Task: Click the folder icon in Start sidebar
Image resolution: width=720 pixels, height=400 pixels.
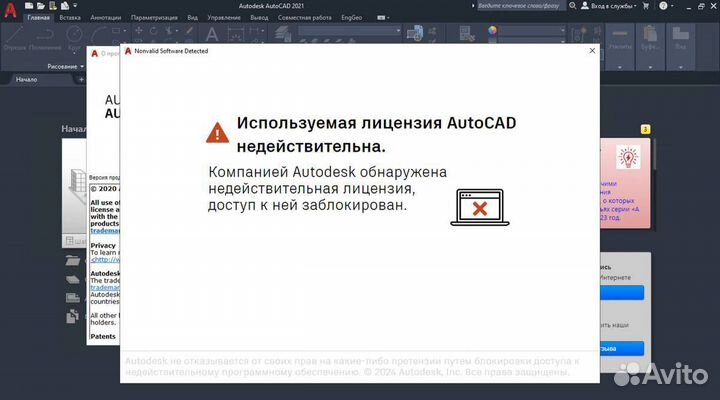Action: click(72, 261)
